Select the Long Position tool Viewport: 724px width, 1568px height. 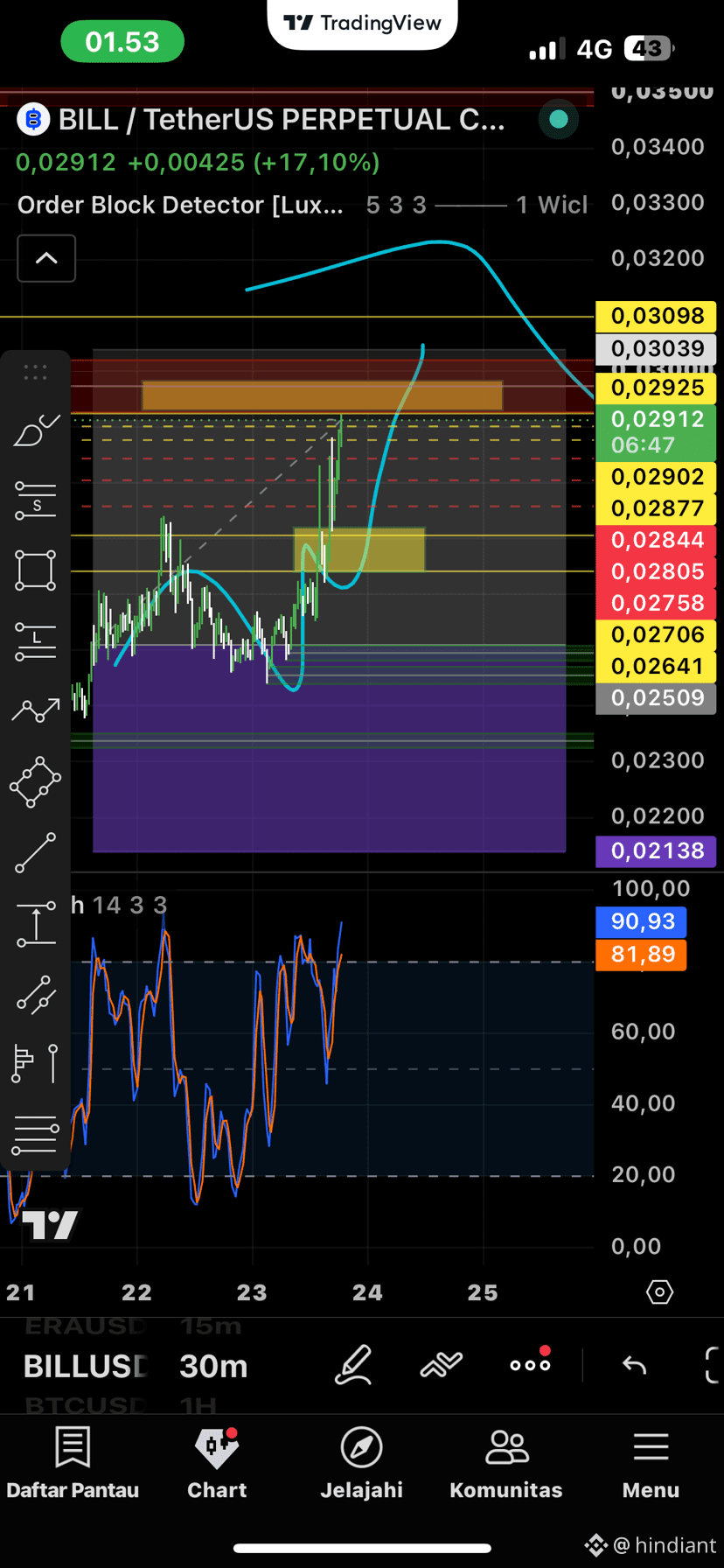[x=35, y=640]
